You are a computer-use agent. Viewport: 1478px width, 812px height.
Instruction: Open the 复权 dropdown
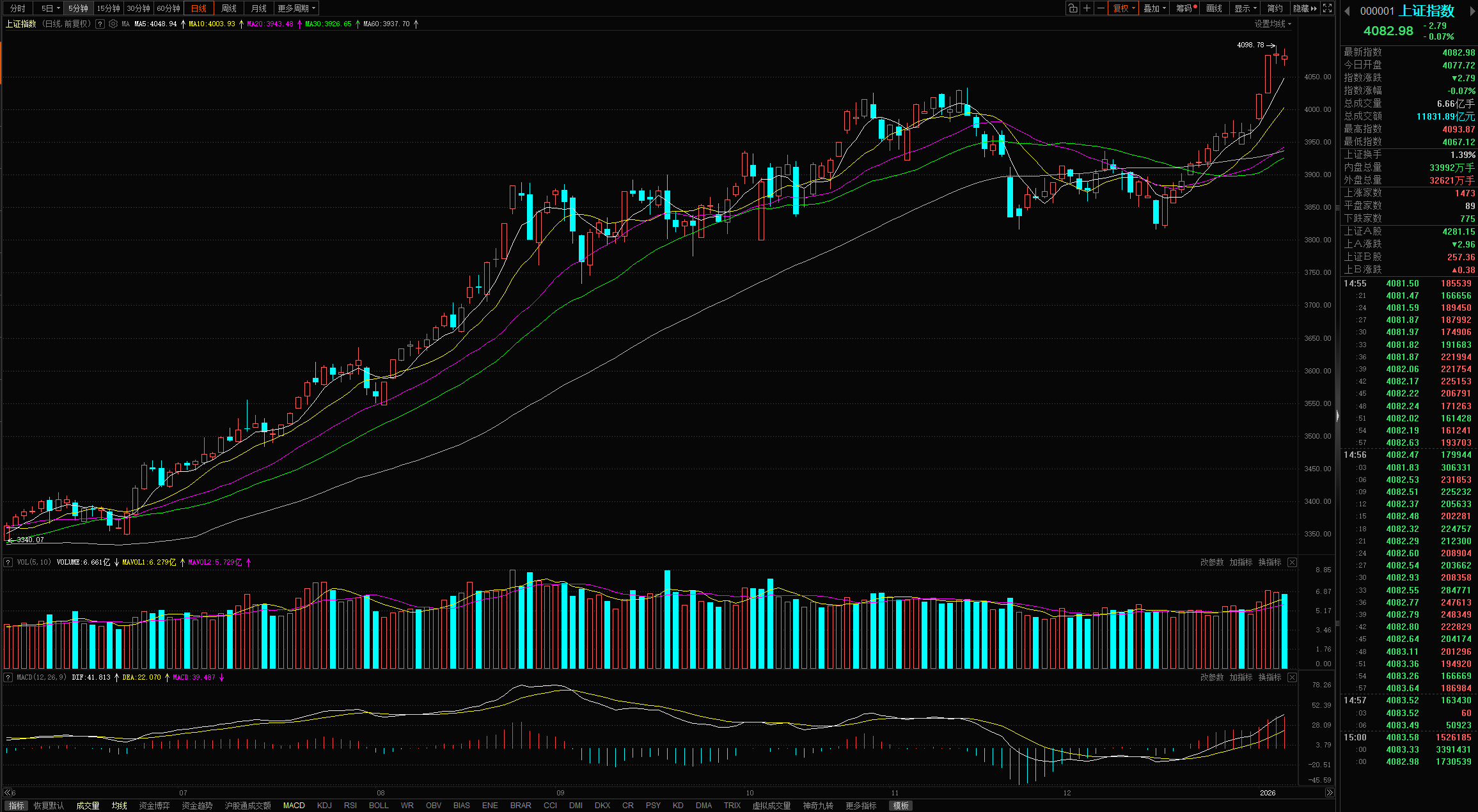(x=1124, y=8)
